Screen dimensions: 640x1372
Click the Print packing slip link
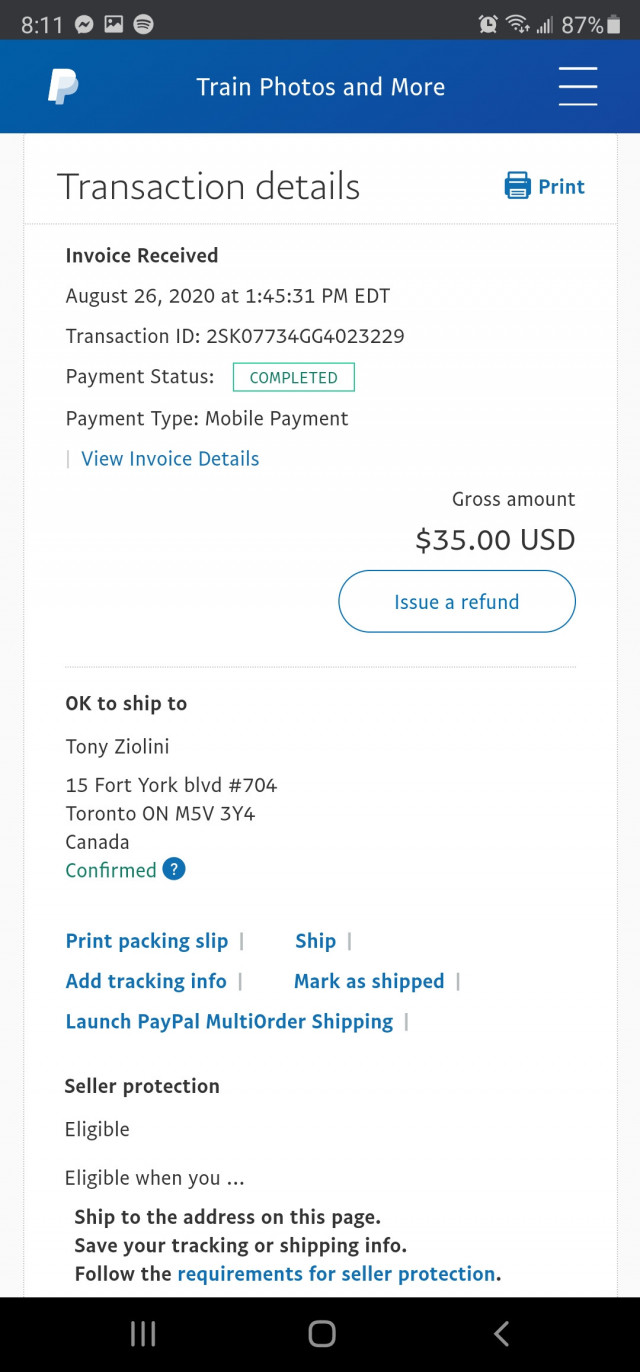tap(147, 941)
